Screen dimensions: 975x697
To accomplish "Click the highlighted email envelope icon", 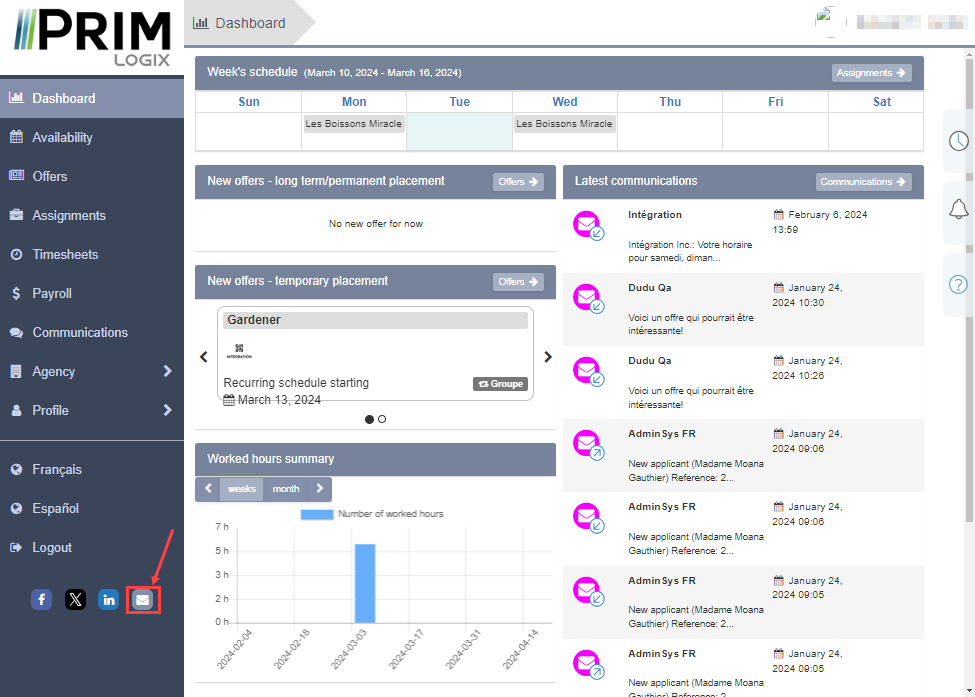I will coord(143,600).
